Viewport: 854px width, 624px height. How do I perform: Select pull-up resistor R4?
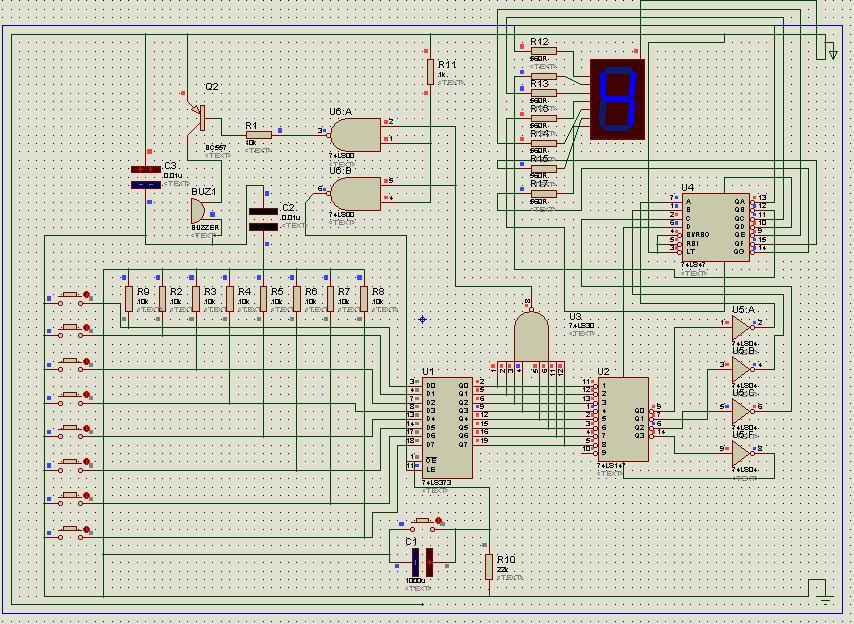[230, 299]
